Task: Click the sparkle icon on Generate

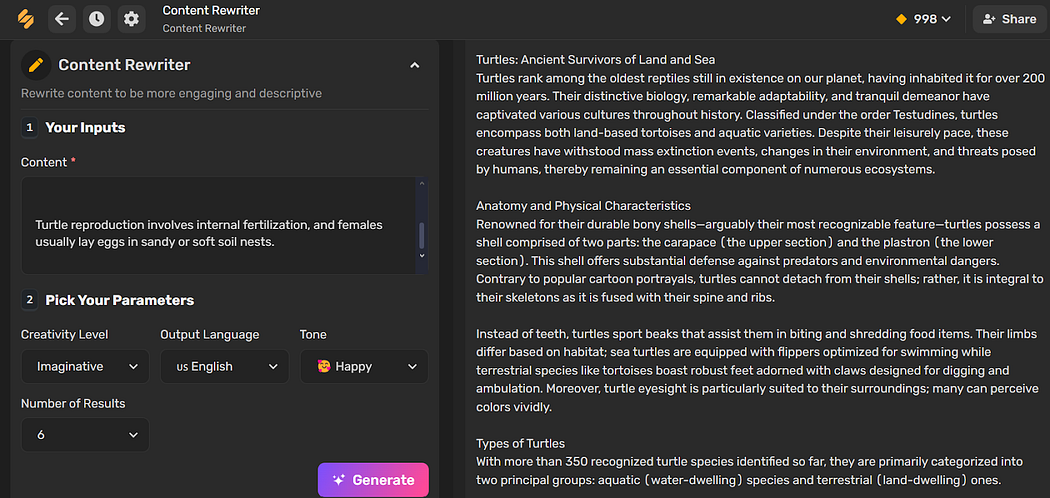Action: (339, 480)
